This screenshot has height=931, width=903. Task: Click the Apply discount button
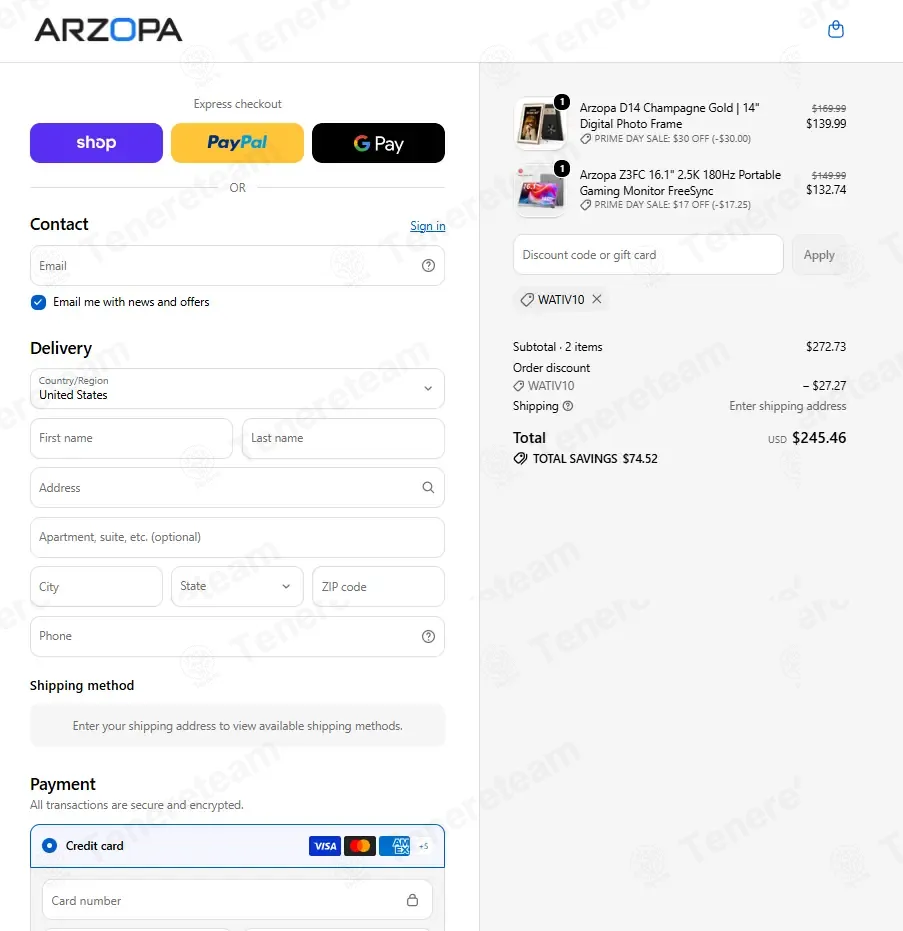pos(819,255)
